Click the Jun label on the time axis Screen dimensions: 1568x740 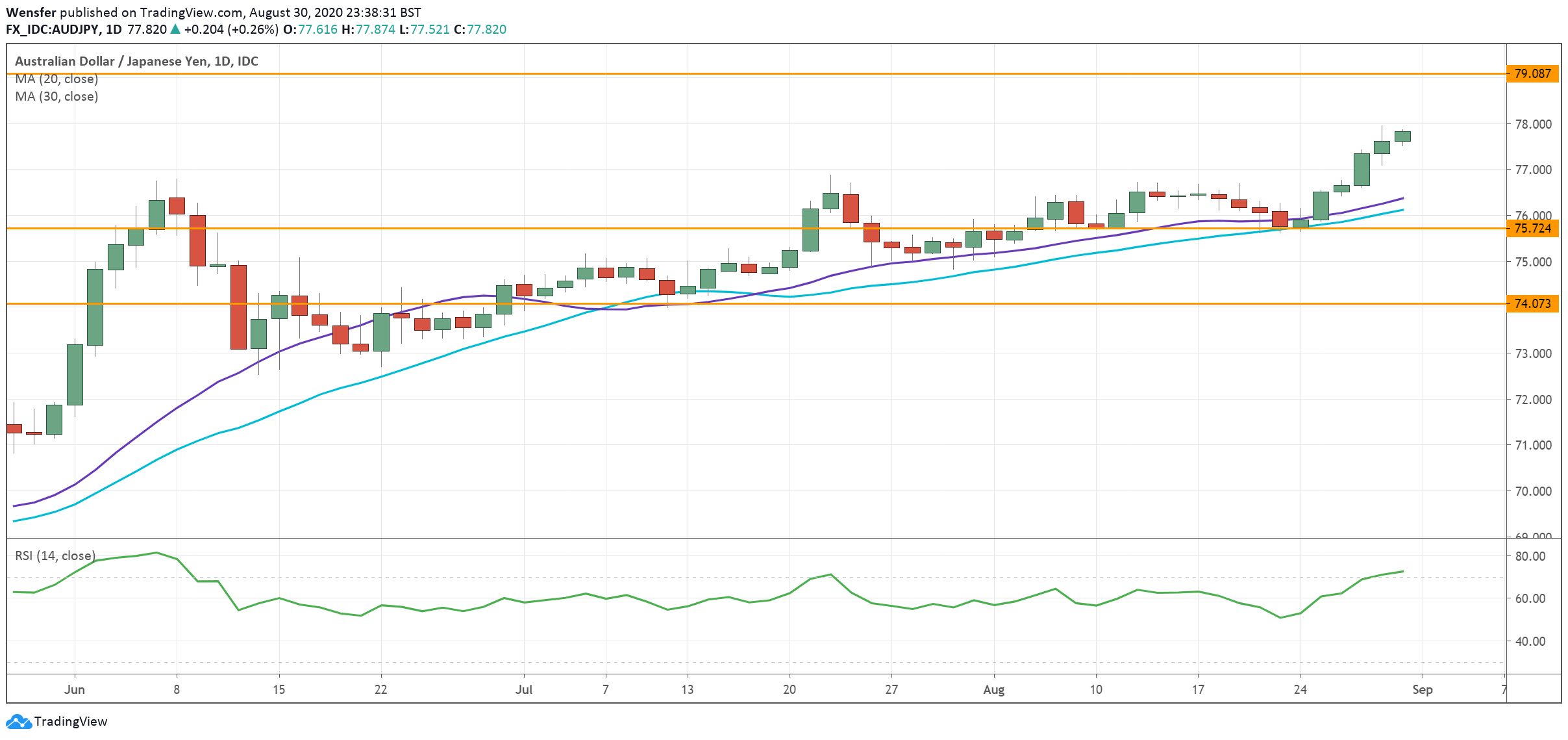point(74,689)
